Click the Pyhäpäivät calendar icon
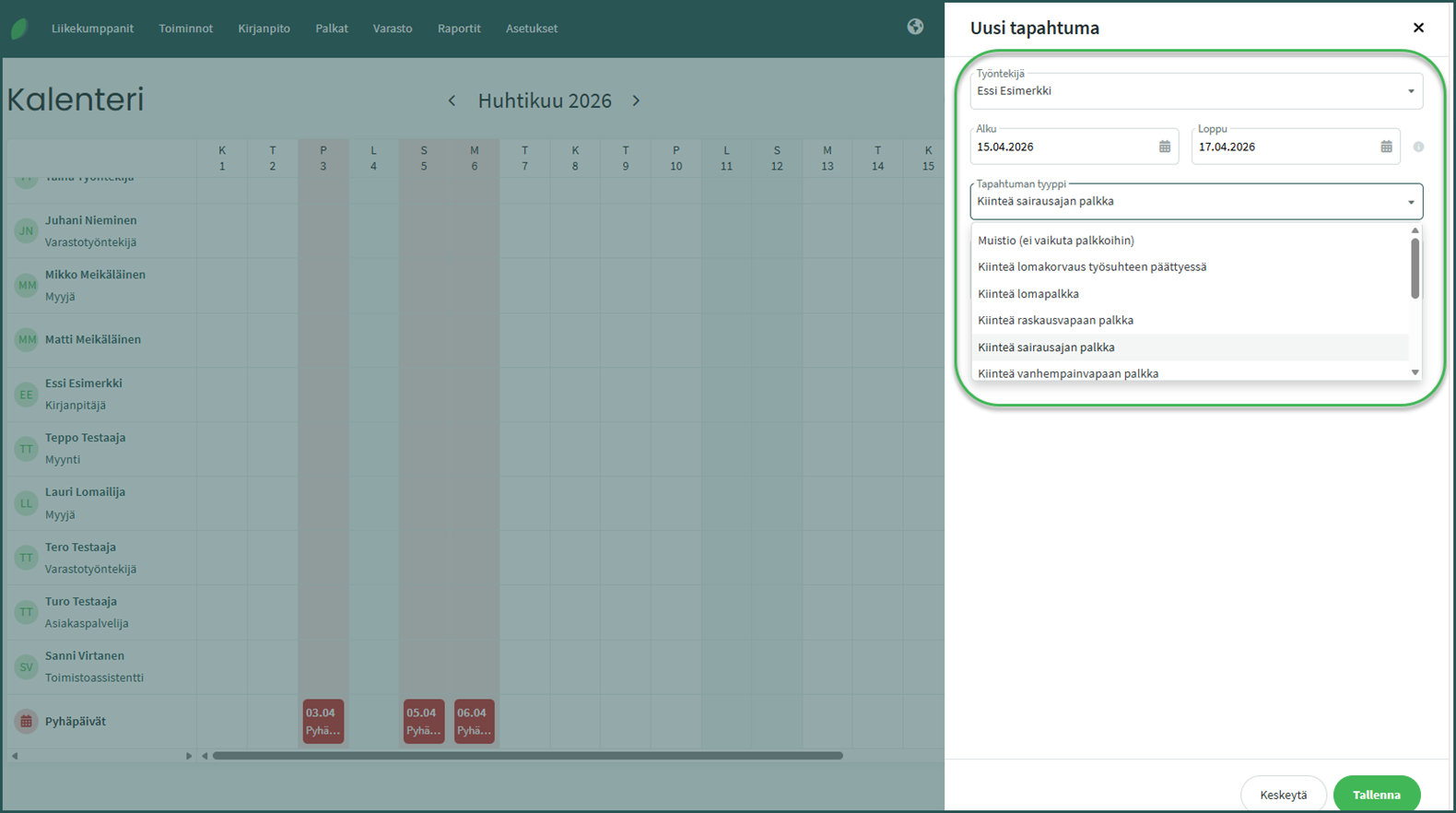1456x813 pixels. [x=26, y=721]
